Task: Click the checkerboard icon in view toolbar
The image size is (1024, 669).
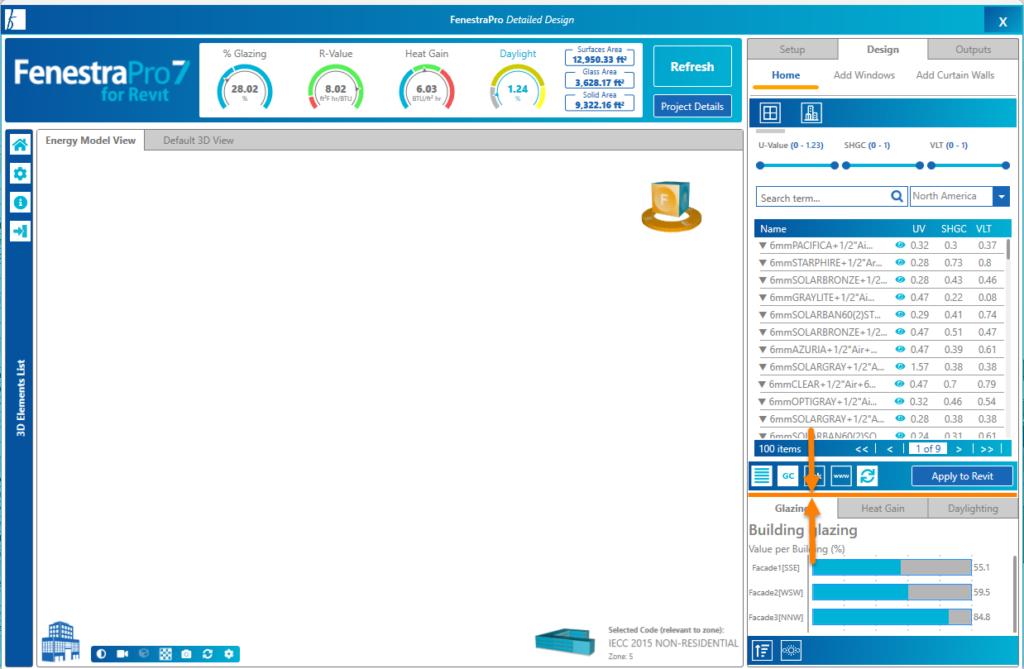Action: coord(165,653)
